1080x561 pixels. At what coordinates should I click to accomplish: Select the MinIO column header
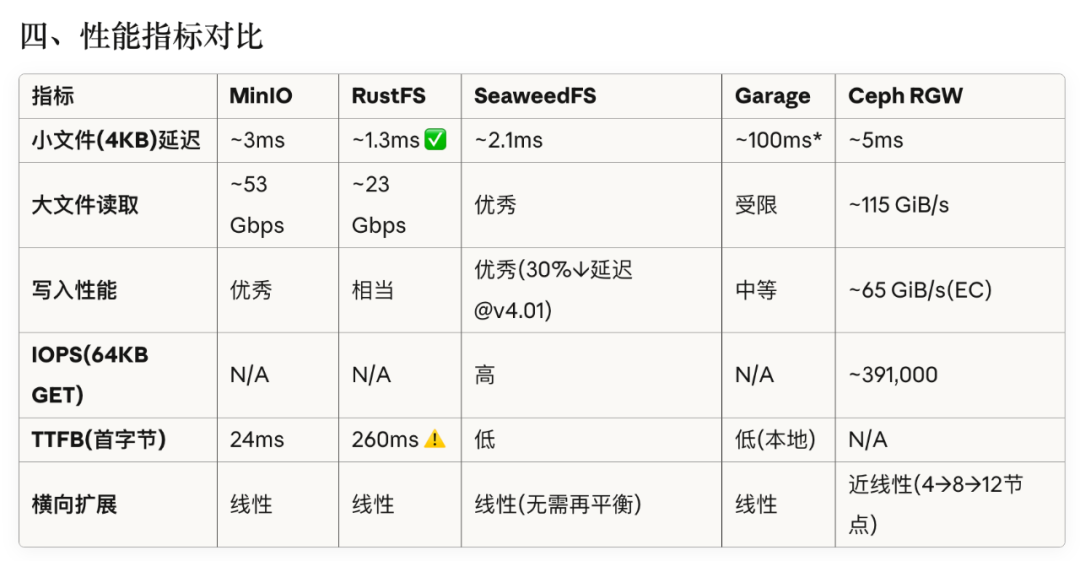point(261,96)
